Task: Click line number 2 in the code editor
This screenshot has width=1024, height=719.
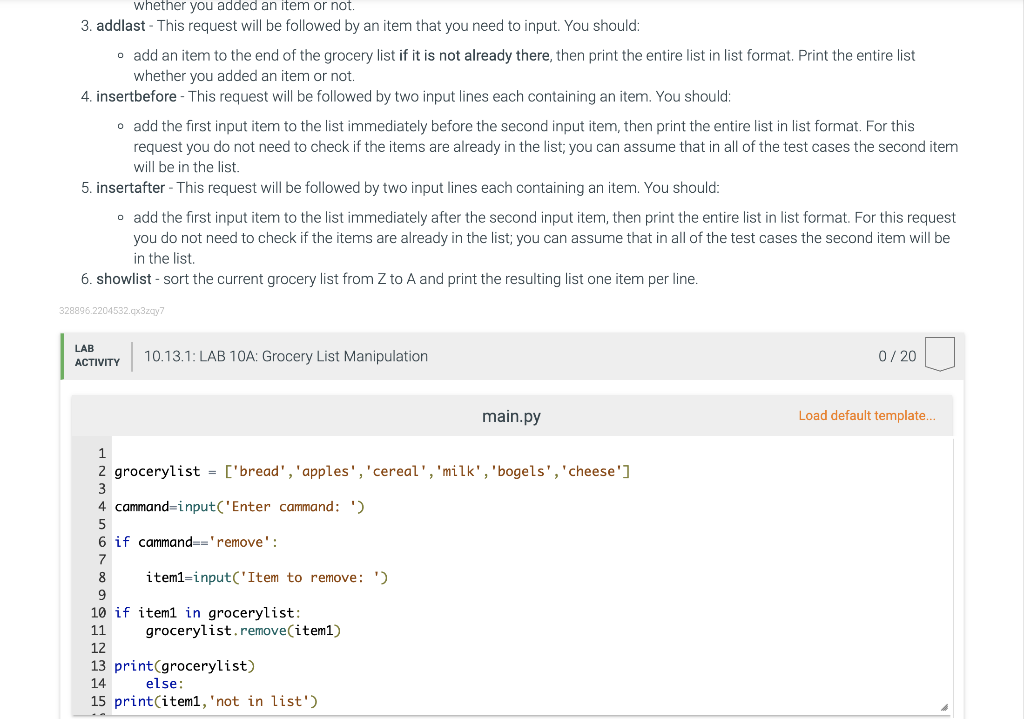Action: [101, 470]
